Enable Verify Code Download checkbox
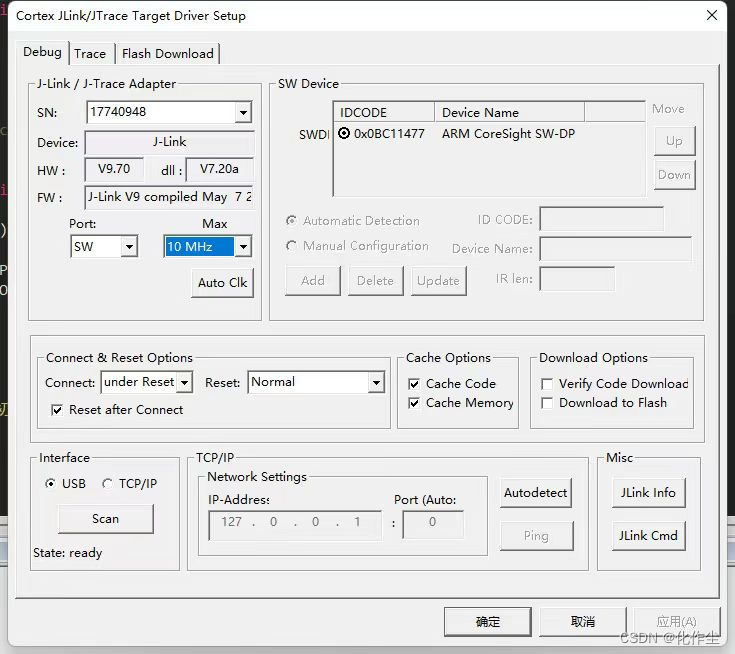The width and height of the screenshot is (735, 654). [547, 384]
